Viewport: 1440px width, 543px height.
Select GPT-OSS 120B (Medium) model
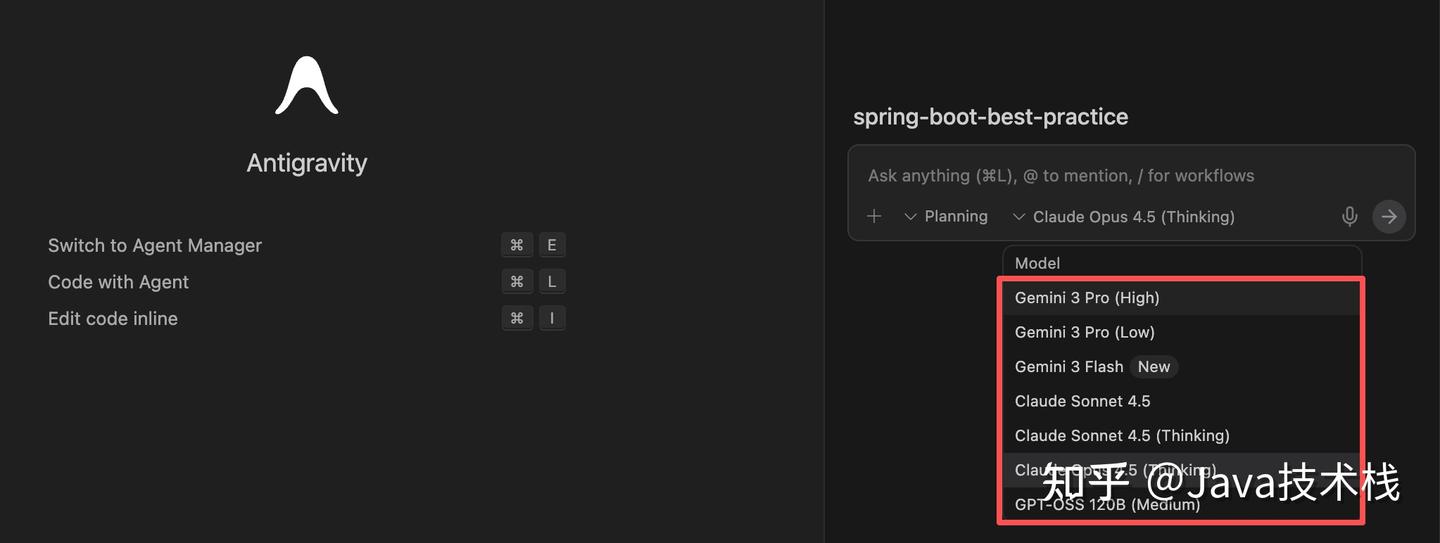(1107, 505)
